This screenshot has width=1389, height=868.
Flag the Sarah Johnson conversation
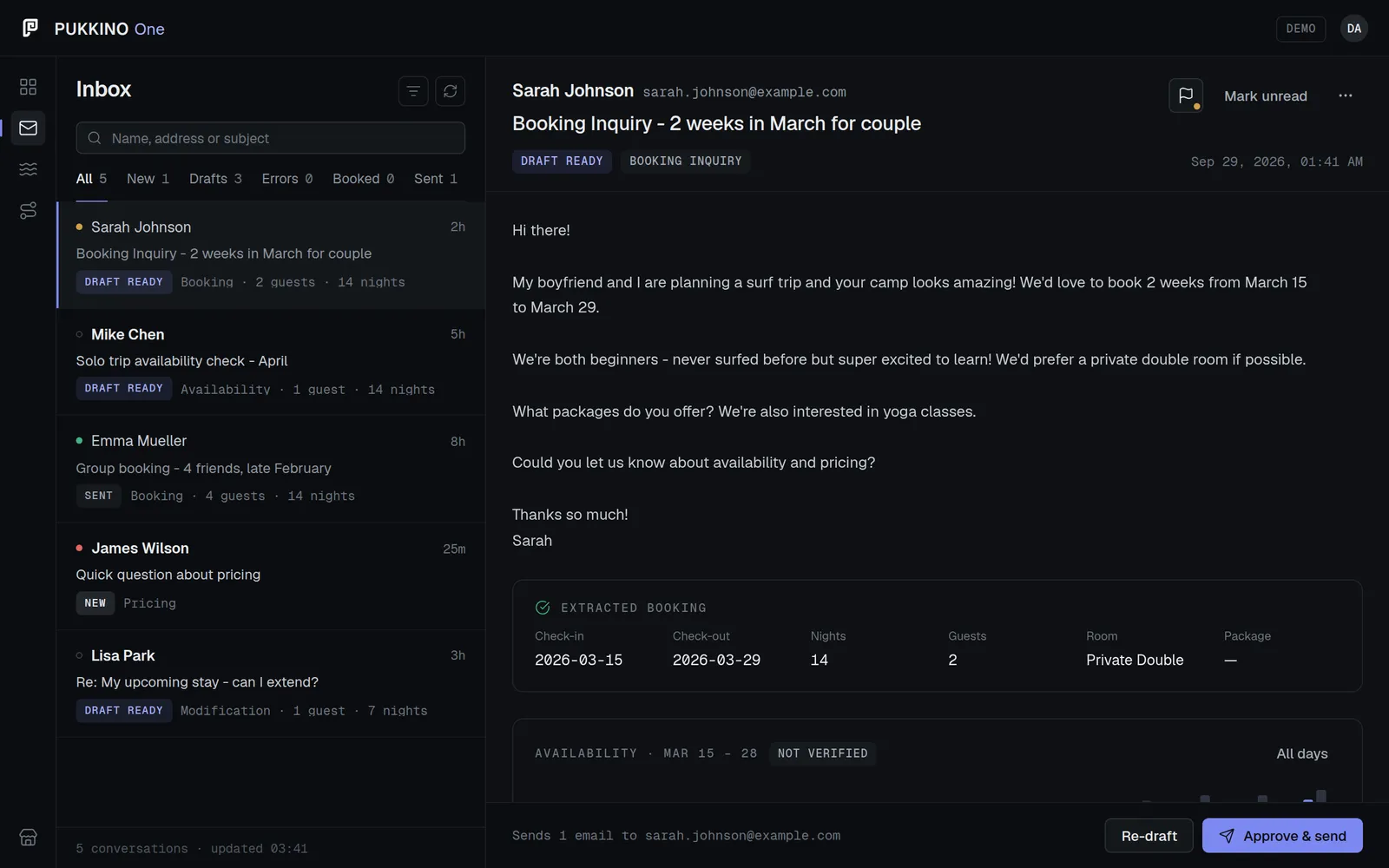click(1186, 95)
